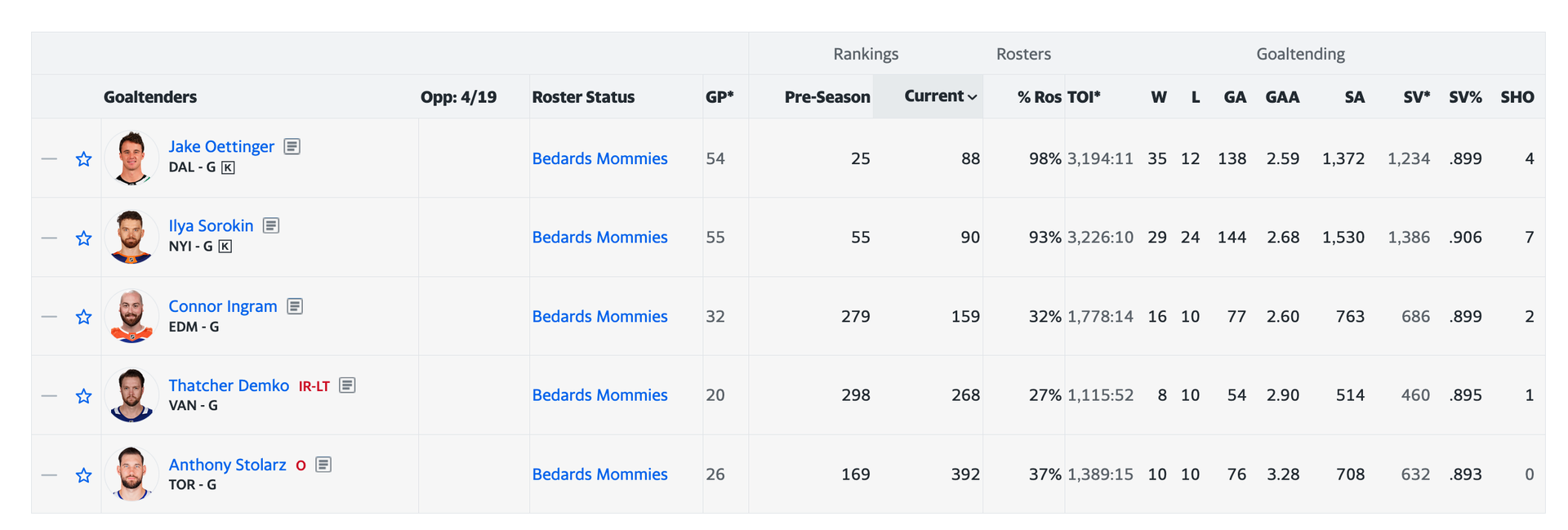
Task: Click keeper K icon beside Ilya Sorokin
Action: (225, 247)
